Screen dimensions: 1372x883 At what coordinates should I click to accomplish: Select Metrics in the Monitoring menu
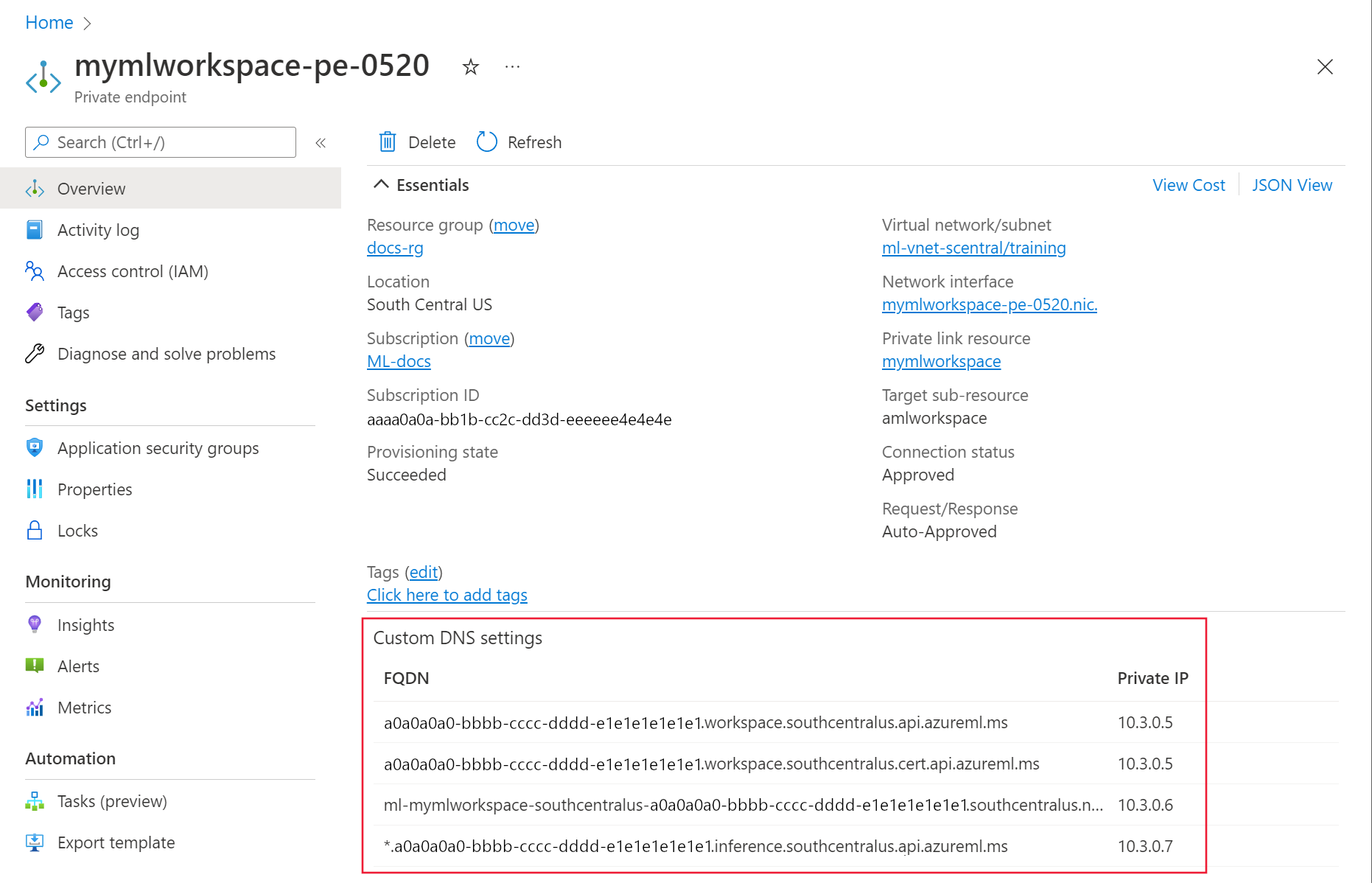click(x=84, y=708)
